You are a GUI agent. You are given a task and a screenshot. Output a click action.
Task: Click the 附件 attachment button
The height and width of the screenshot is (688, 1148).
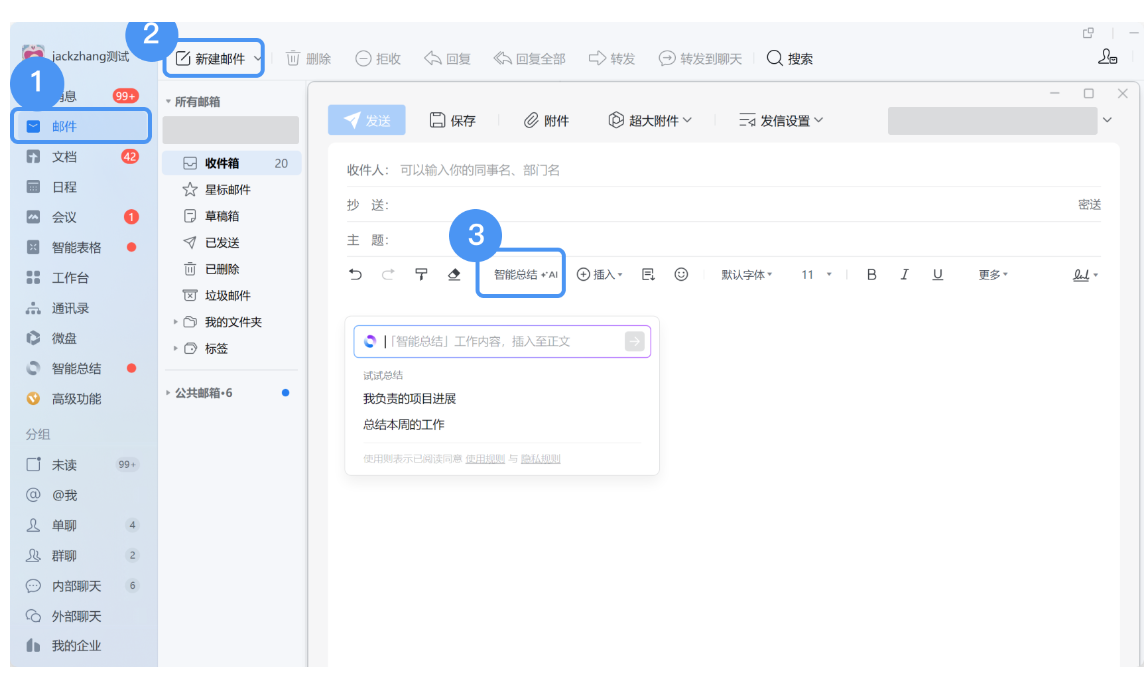pos(546,120)
